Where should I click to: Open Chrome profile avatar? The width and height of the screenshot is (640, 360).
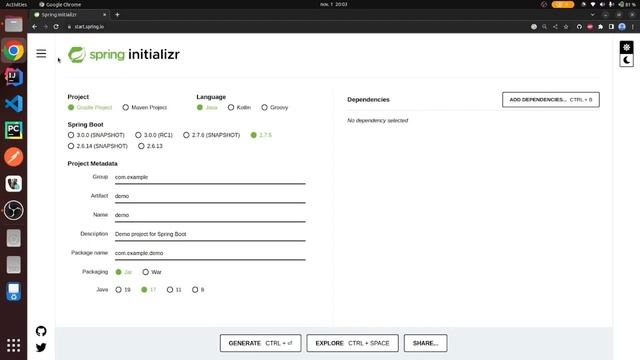point(622,27)
